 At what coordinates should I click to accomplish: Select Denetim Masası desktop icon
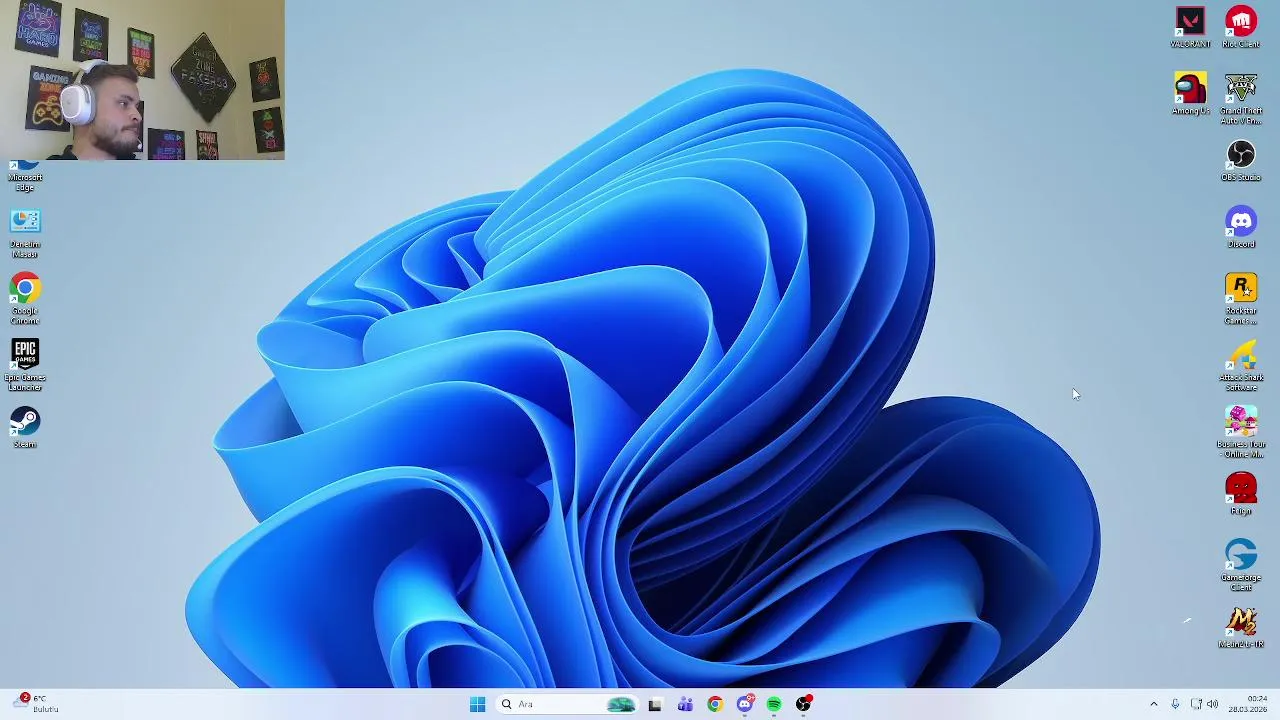pos(25,233)
